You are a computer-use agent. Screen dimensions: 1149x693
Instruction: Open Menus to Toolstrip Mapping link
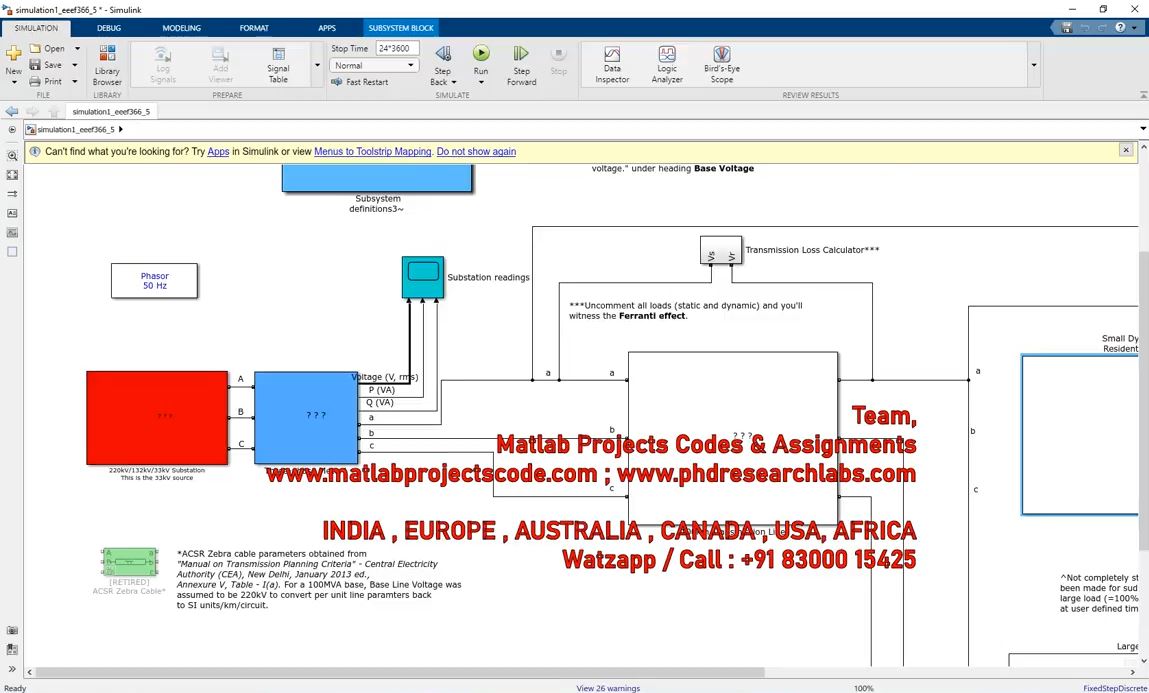(373, 152)
